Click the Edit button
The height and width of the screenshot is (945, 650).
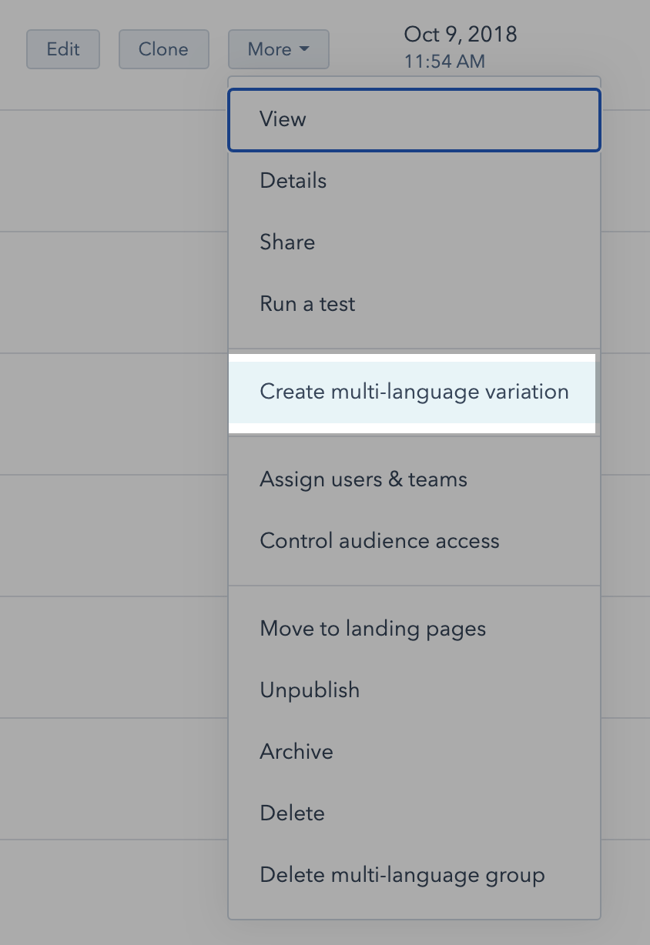click(63, 49)
